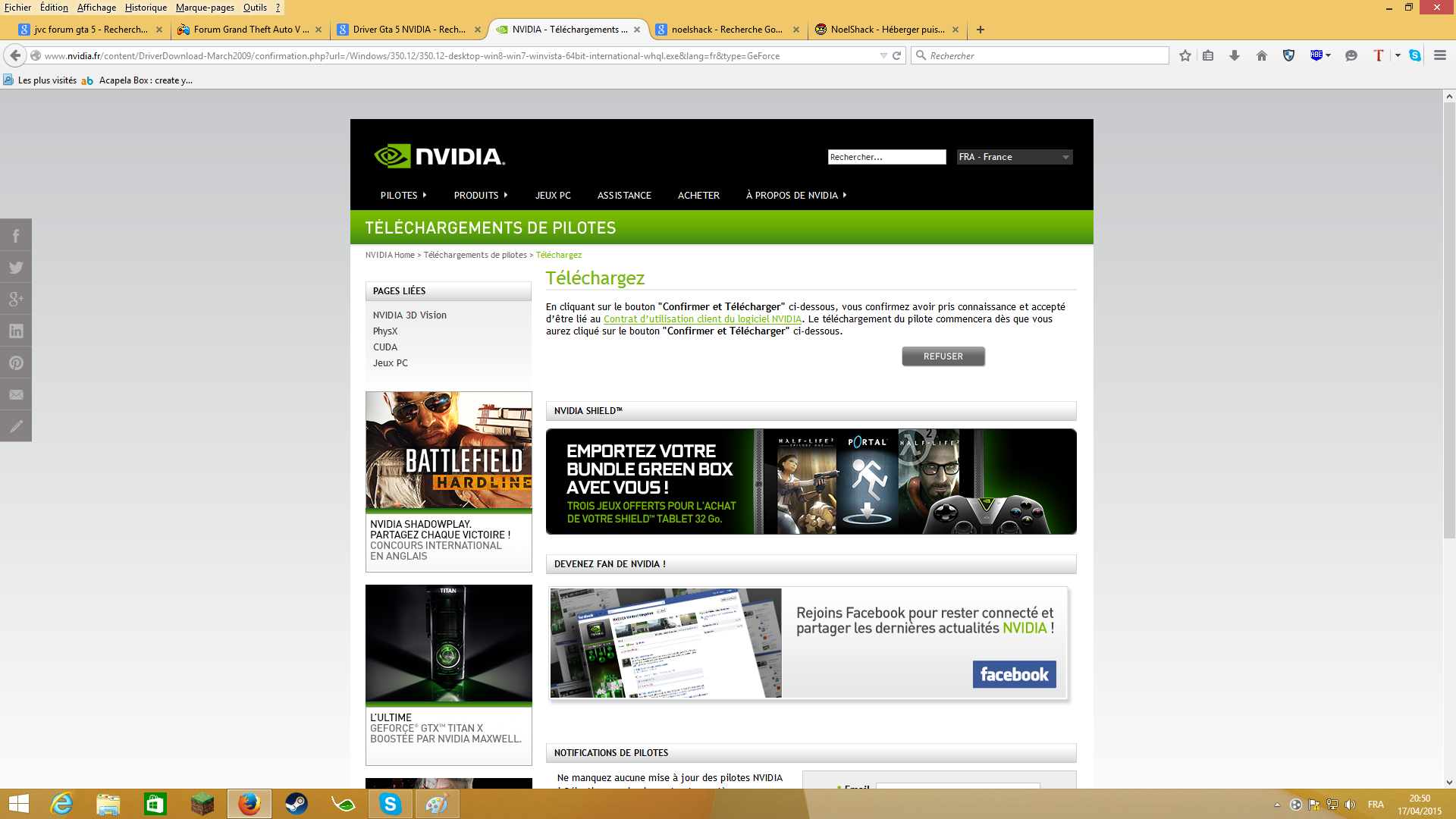The height and width of the screenshot is (819, 1456).
Task: Open the bookmarks list icon
Action: tap(1208, 55)
